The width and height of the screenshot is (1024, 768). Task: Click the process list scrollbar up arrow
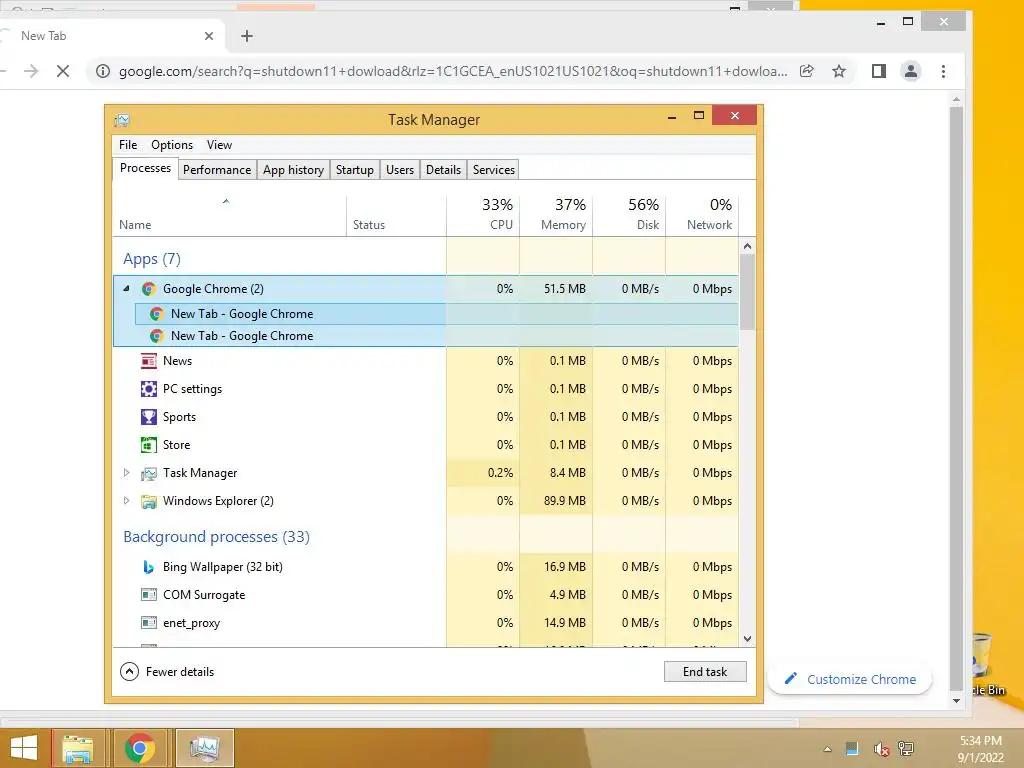tap(748, 246)
